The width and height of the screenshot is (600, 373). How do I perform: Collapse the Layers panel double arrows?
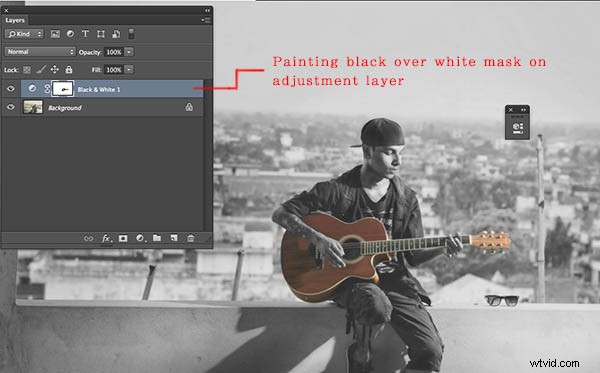click(x=207, y=10)
